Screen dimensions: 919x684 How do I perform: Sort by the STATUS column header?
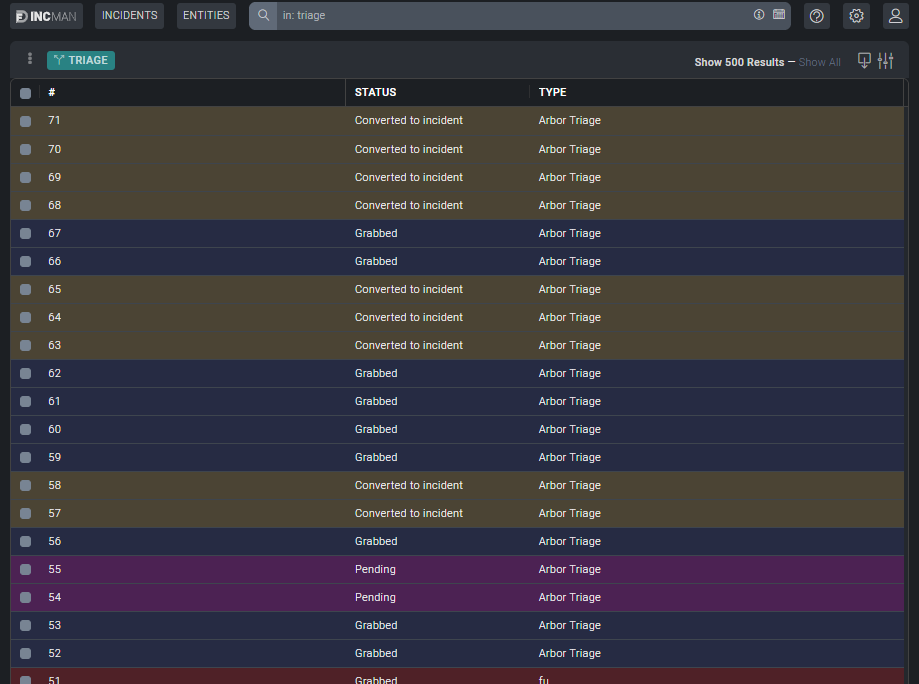point(375,92)
